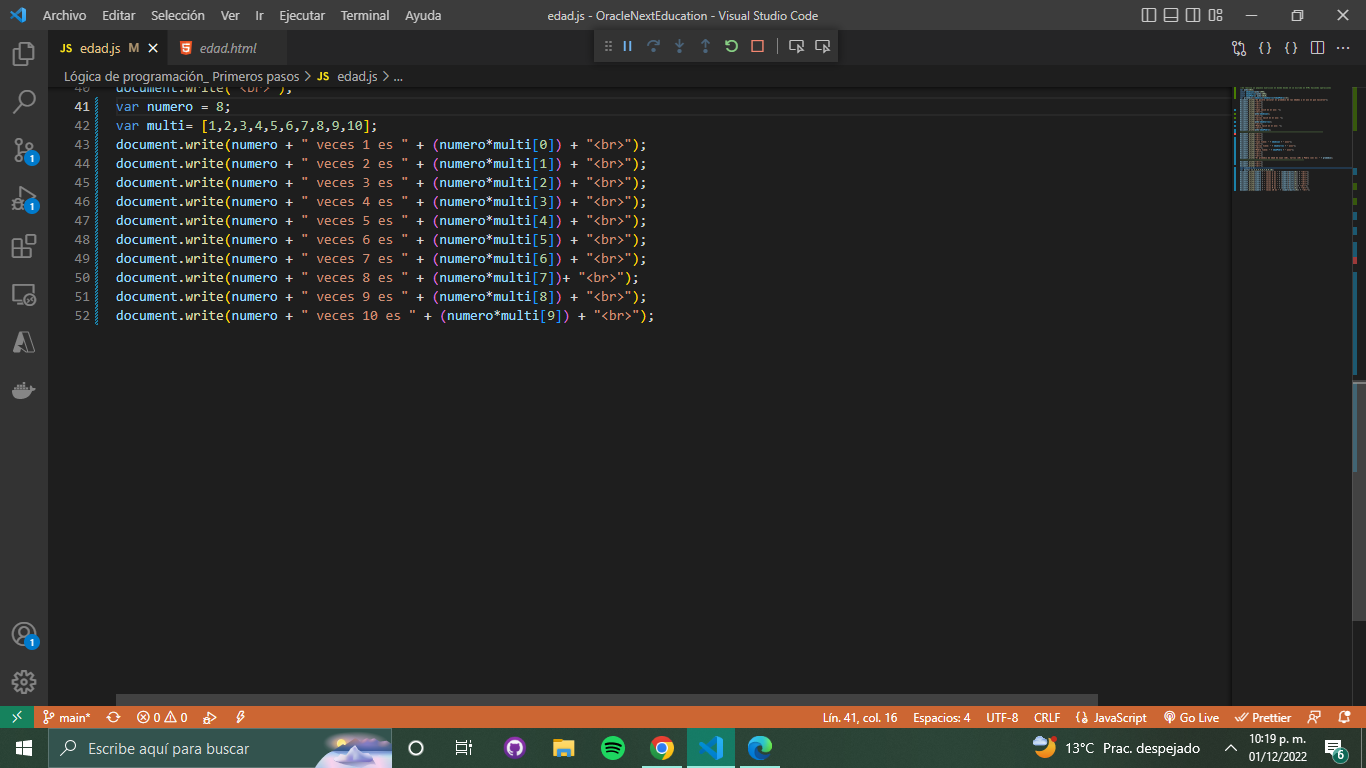1366x768 pixels.
Task: Open the Terminal menu
Action: 364,15
